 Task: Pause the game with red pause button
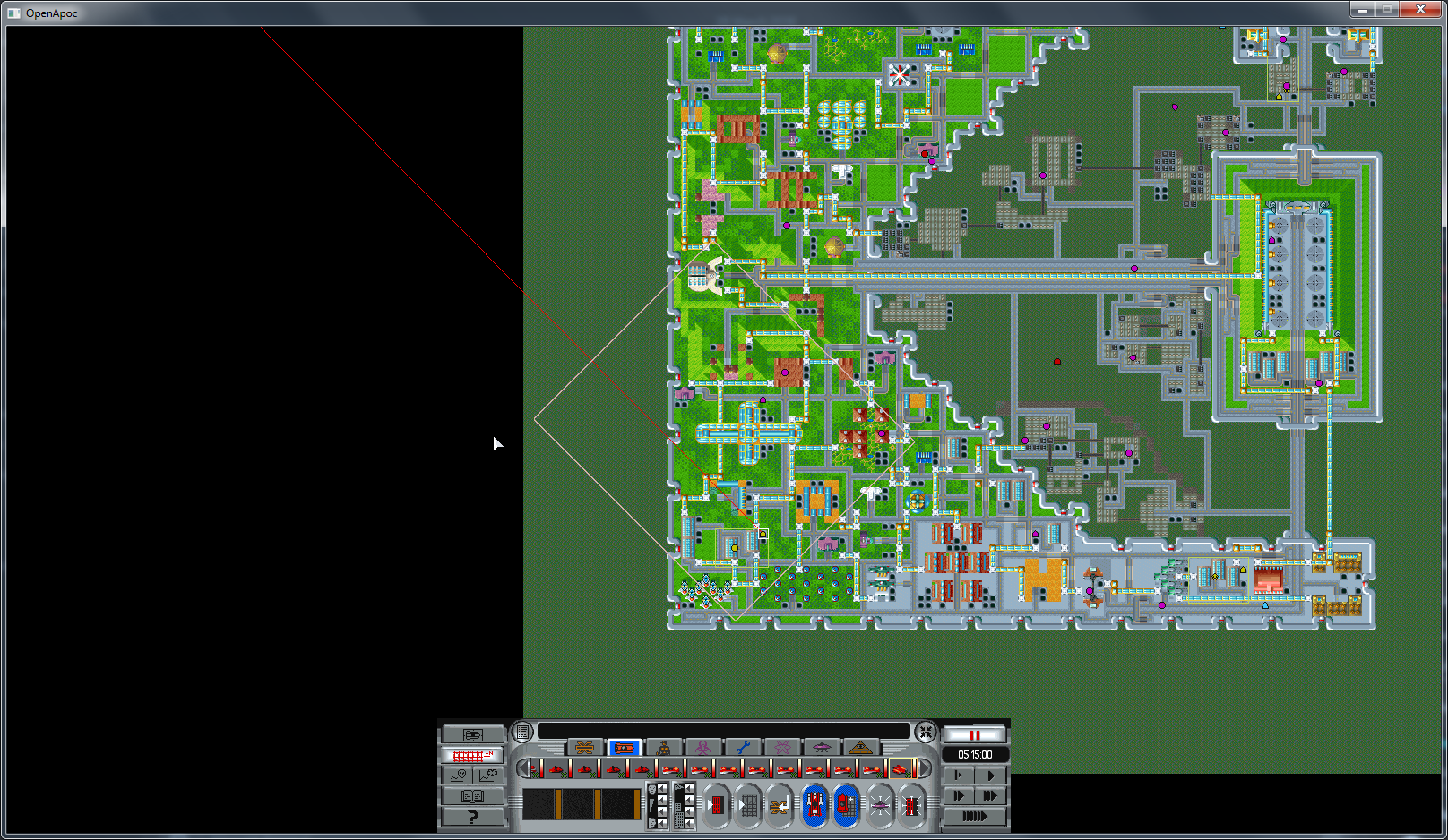point(975,734)
